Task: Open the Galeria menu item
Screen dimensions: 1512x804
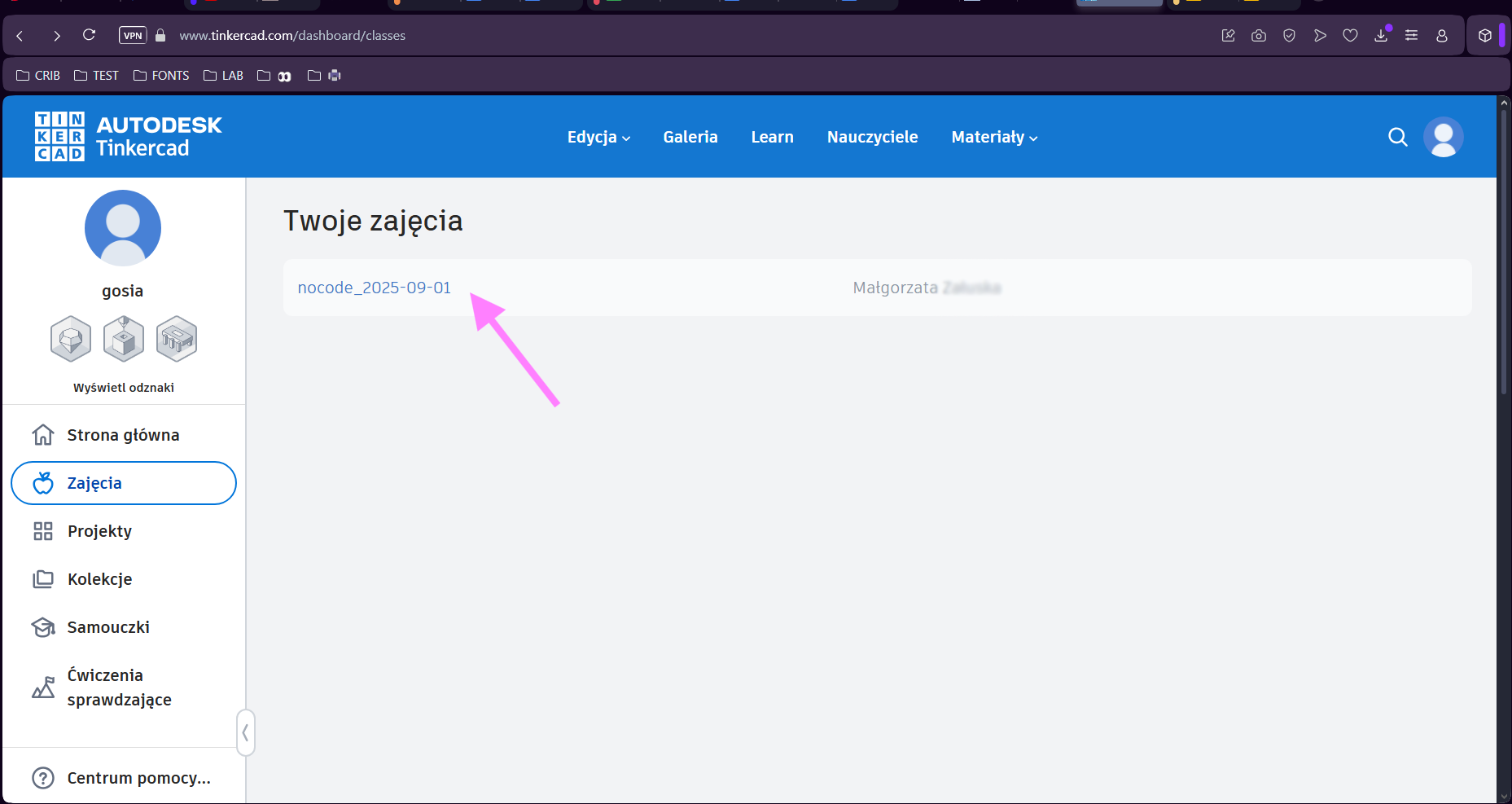Action: click(x=690, y=137)
